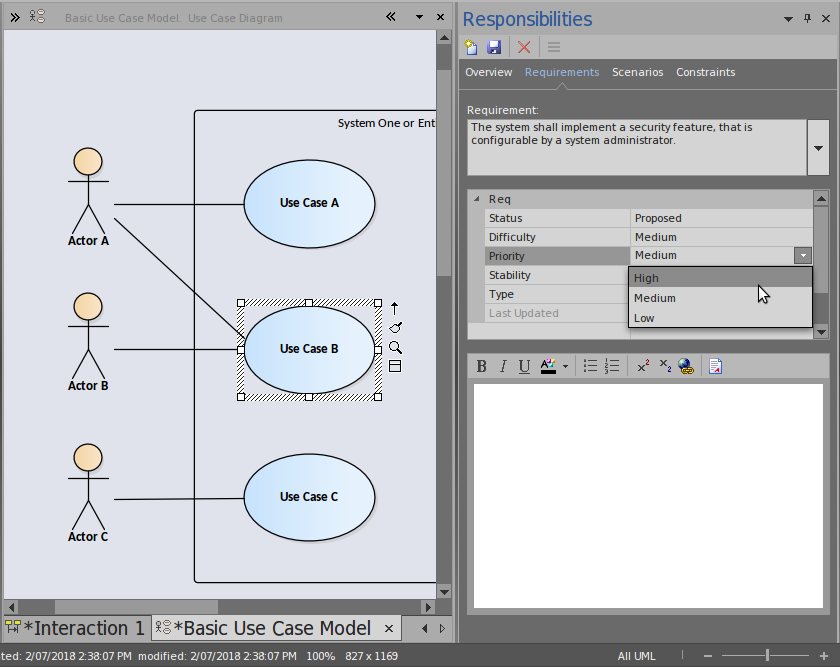The height and width of the screenshot is (667, 840).
Task: Open the Requirement text dropdown arrow
Action: tap(818, 148)
